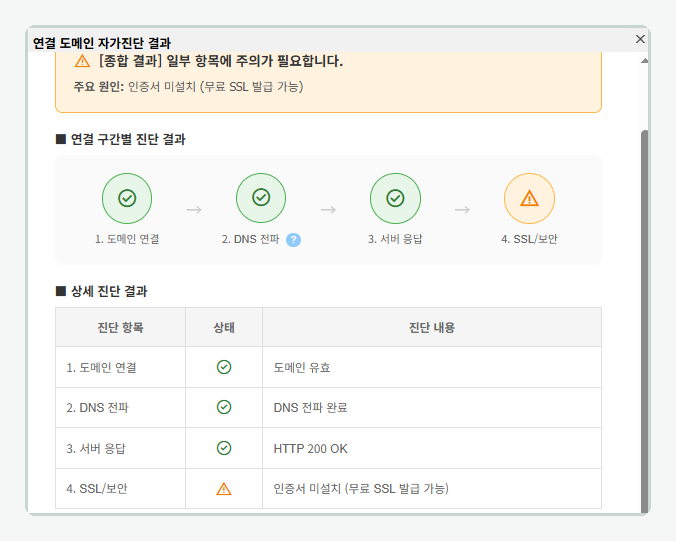Click the '1. 도메인 연결' table cell

[x=120, y=367]
